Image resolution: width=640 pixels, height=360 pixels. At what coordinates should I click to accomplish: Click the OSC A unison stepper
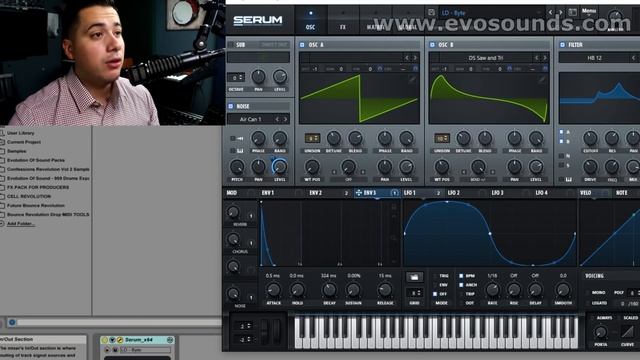tap(312, 138)
